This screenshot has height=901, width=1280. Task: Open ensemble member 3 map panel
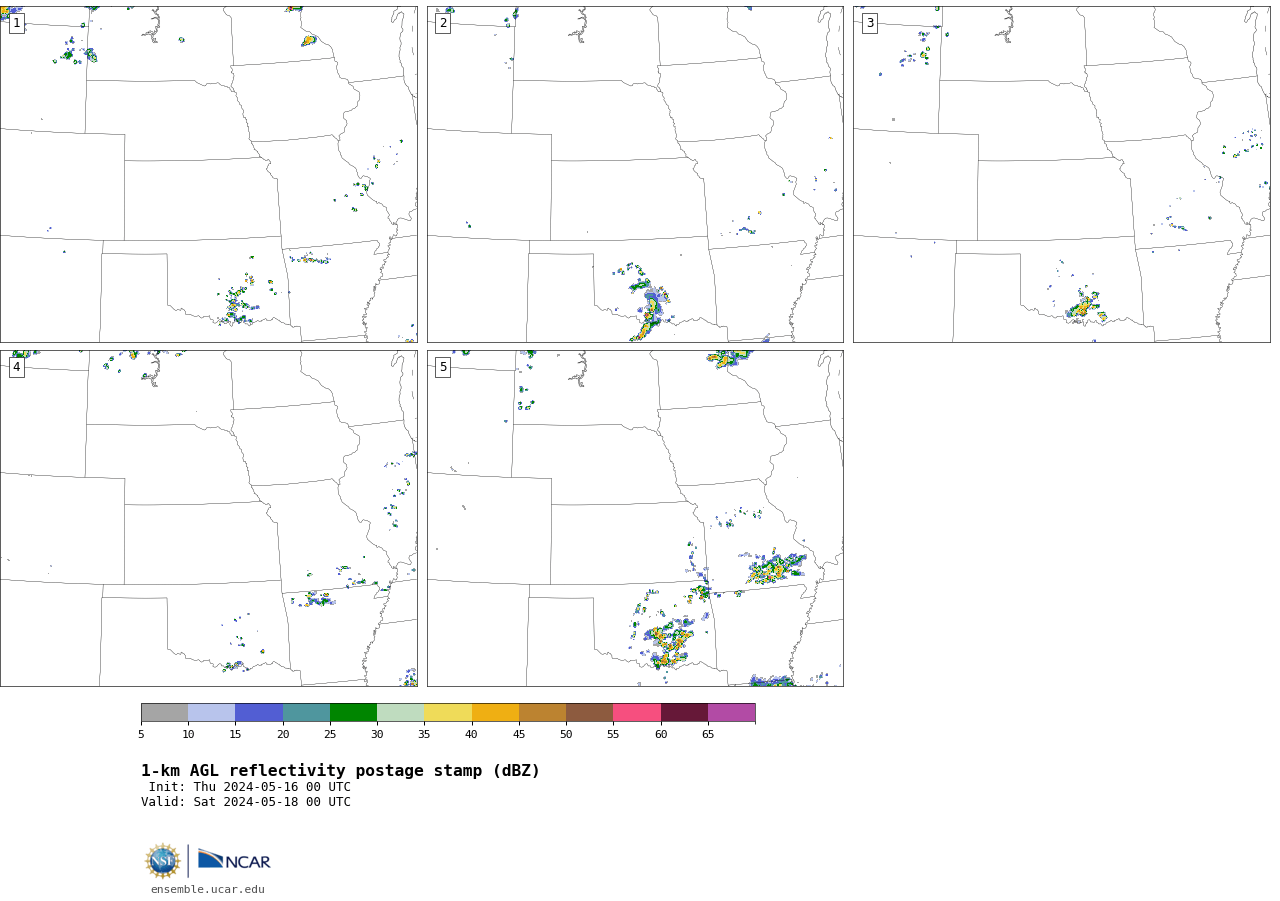click(1062, 175)
